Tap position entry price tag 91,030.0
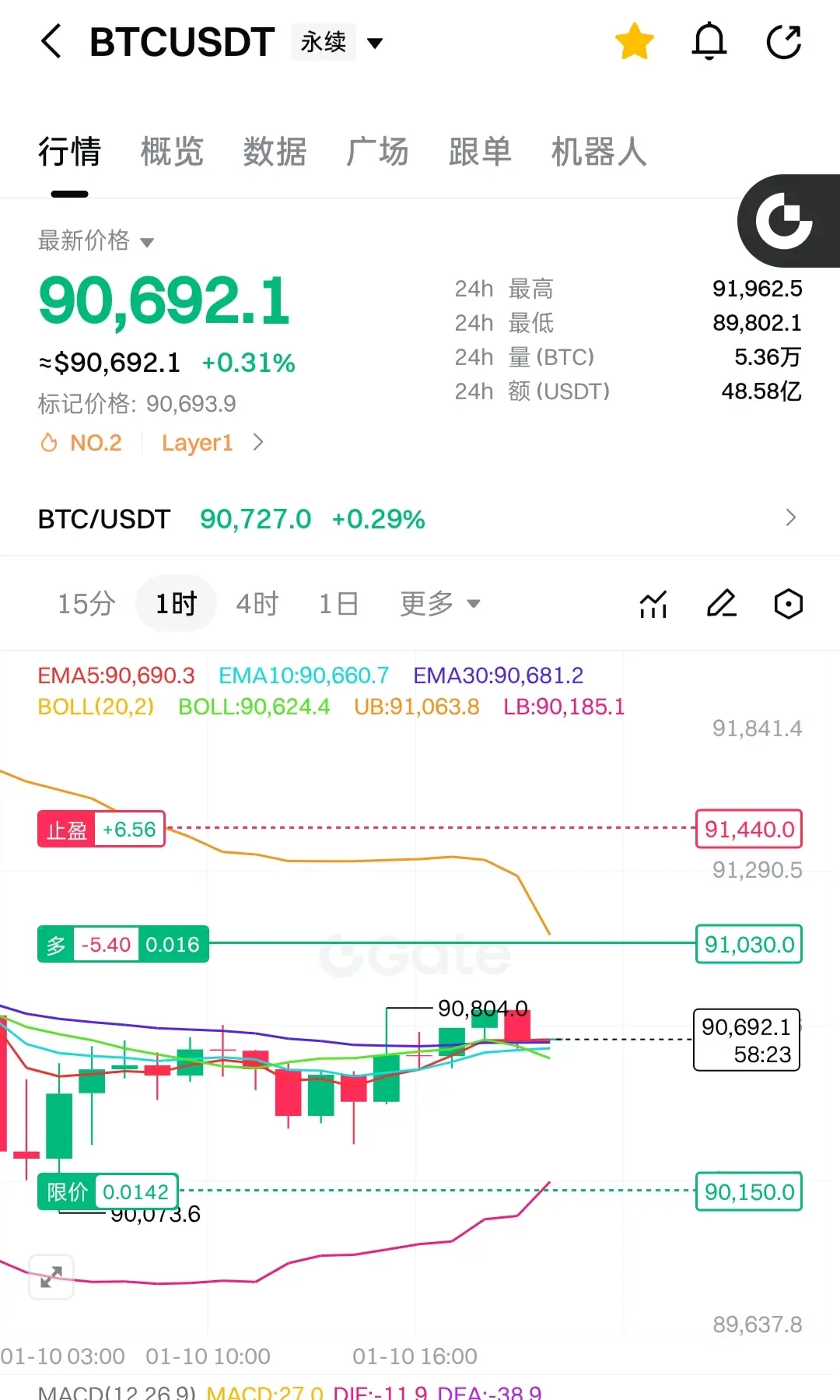The image size is (840, 1400). (x=749, y=945)
